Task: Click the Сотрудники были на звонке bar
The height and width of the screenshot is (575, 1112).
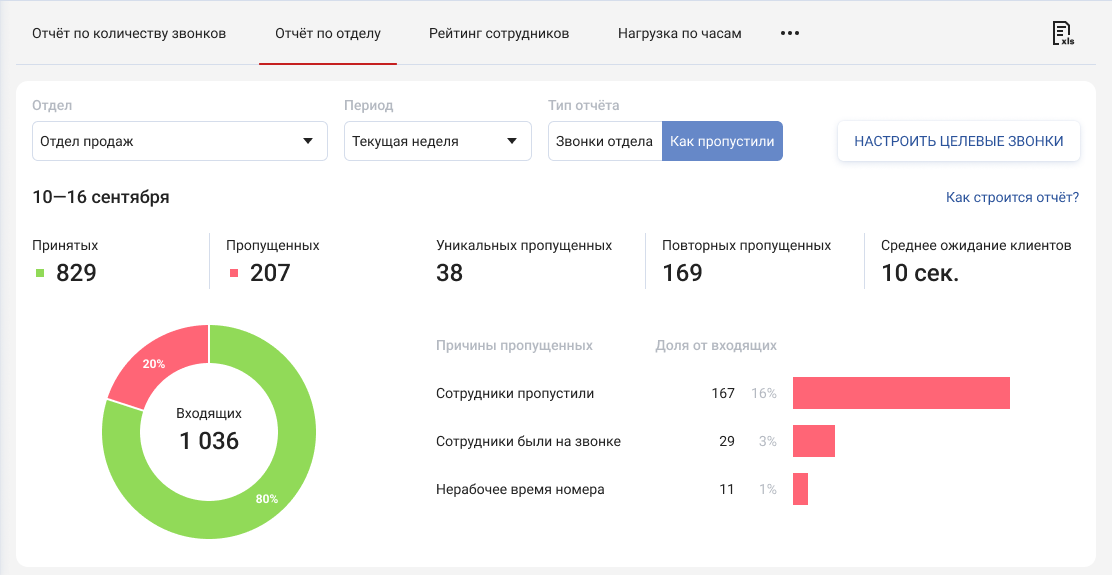Action: coord(813,441)
